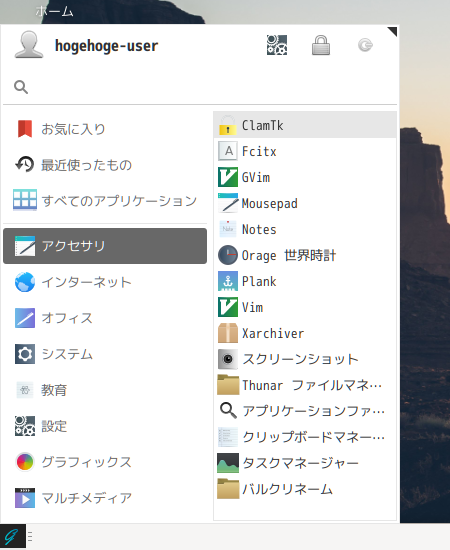Viewport: 450px width, 550px height.
Task: Select the グラフィックス category
Action: pos(105,462)
